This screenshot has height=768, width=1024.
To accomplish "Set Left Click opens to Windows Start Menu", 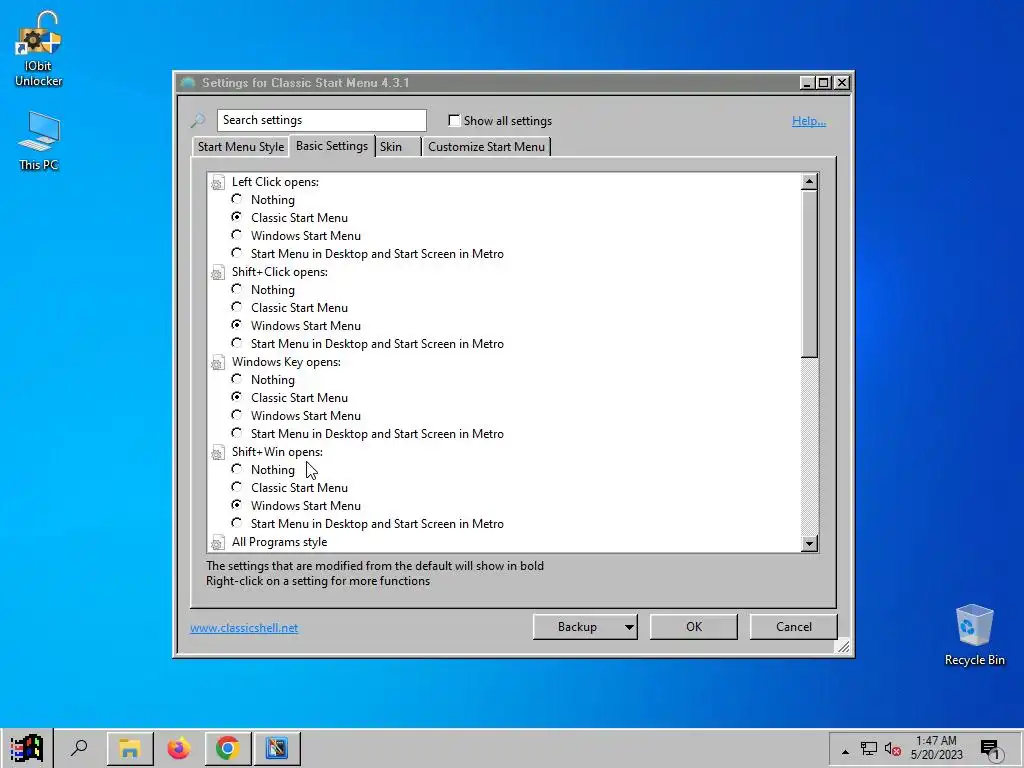I will 236,235.
